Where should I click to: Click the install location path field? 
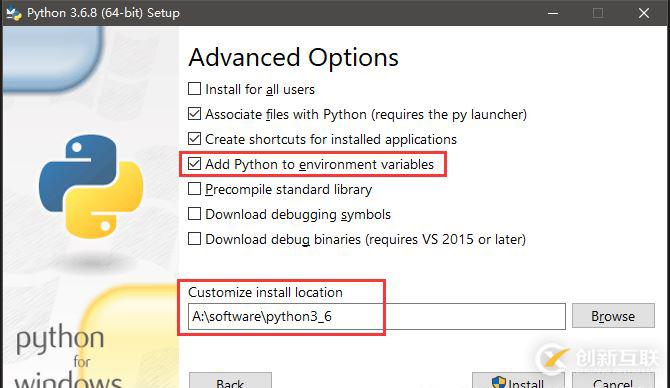tap(376, 317)
